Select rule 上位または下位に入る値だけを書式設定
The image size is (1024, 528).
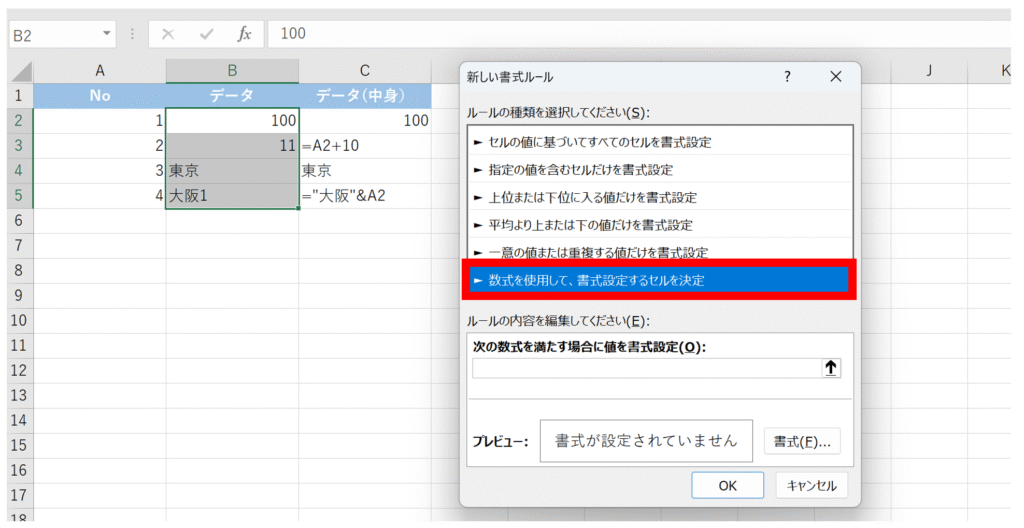coord(585,197)
